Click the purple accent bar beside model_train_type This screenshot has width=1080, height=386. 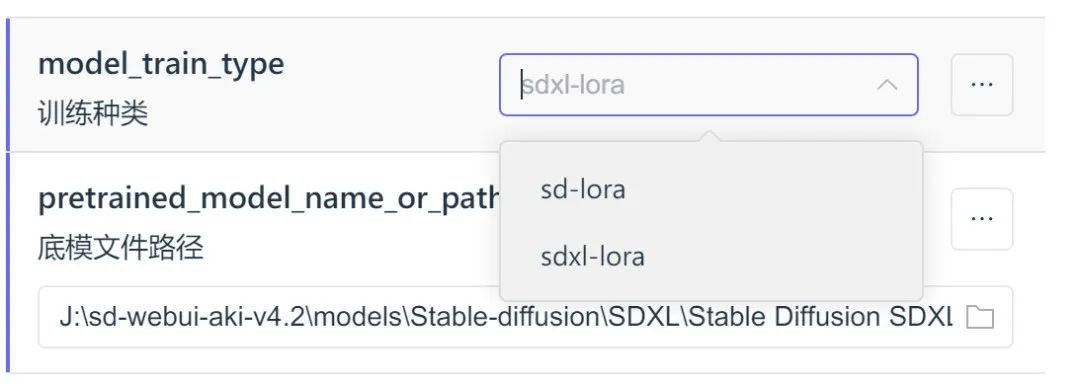(x=8, y=85)
